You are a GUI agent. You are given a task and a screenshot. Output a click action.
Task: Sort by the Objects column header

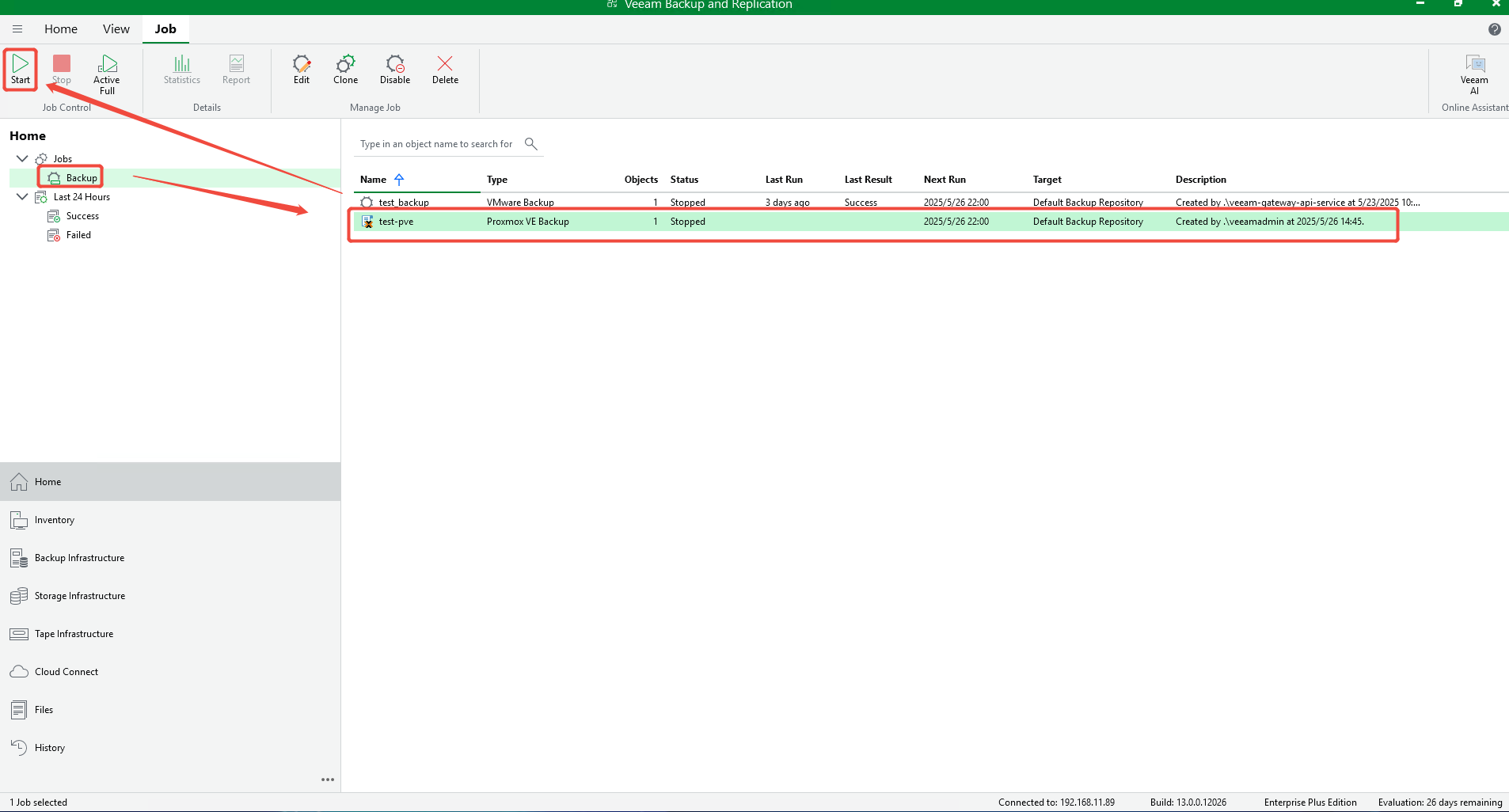click(640, 180)
